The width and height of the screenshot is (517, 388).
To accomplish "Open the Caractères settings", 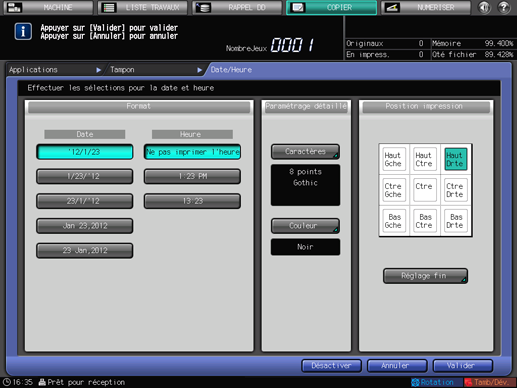I will click(x=305, y=152).
